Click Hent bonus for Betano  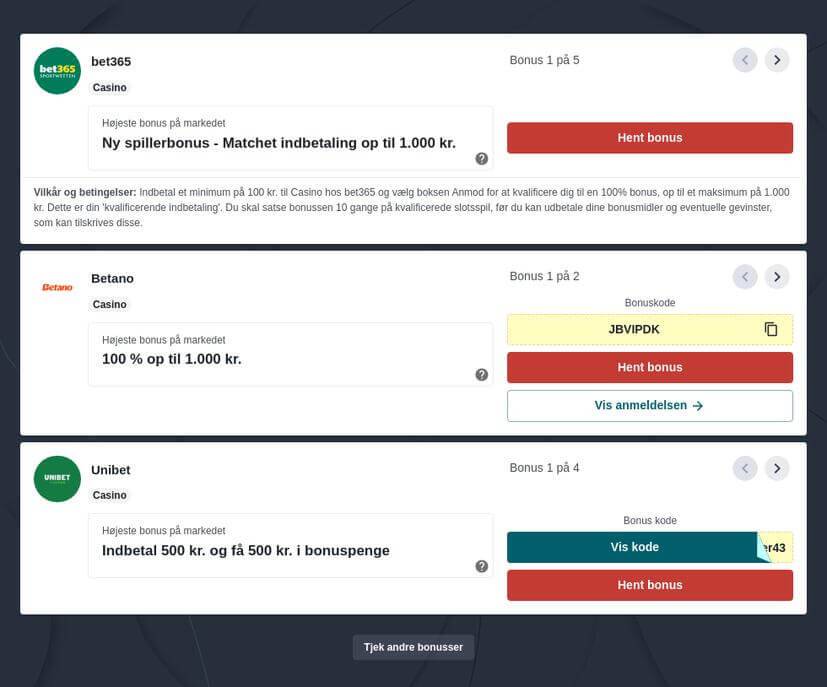(x=650, y=367)
